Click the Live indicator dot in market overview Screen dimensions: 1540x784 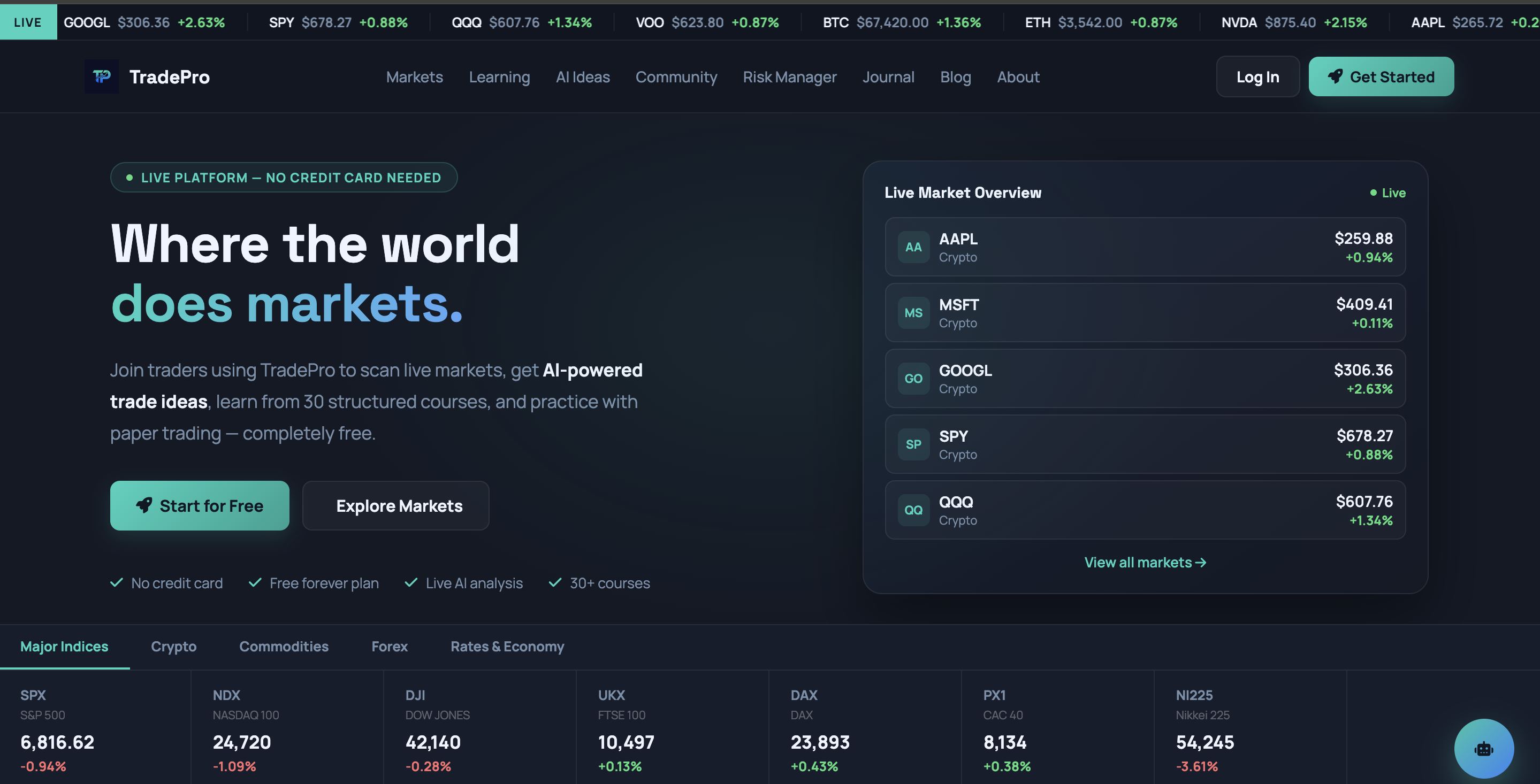tap(1373, 193)
